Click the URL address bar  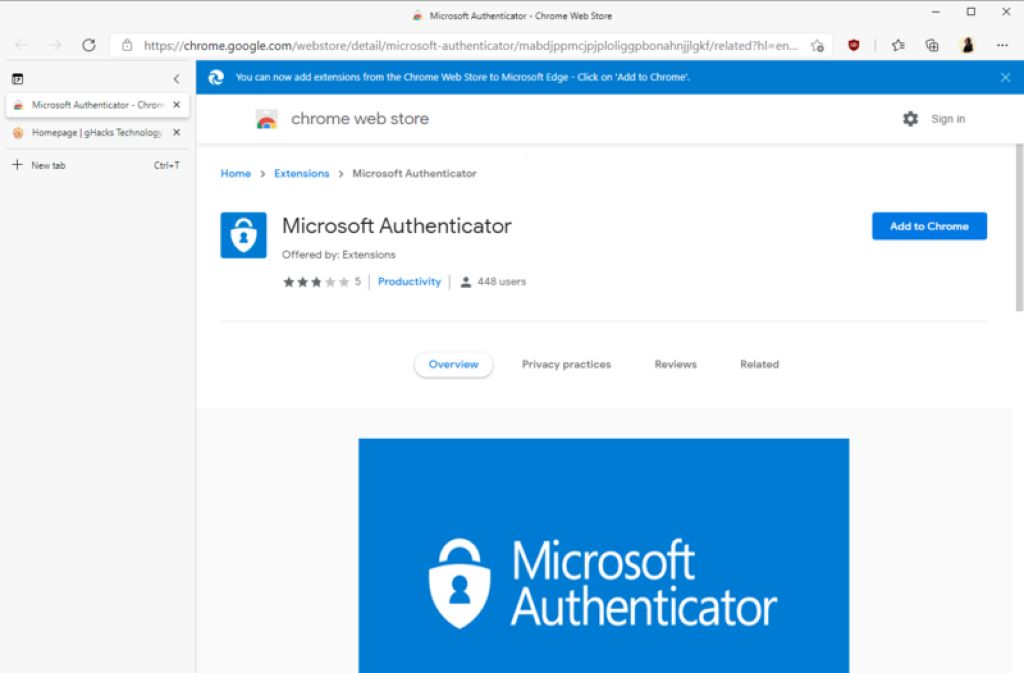tap(470, 45)
